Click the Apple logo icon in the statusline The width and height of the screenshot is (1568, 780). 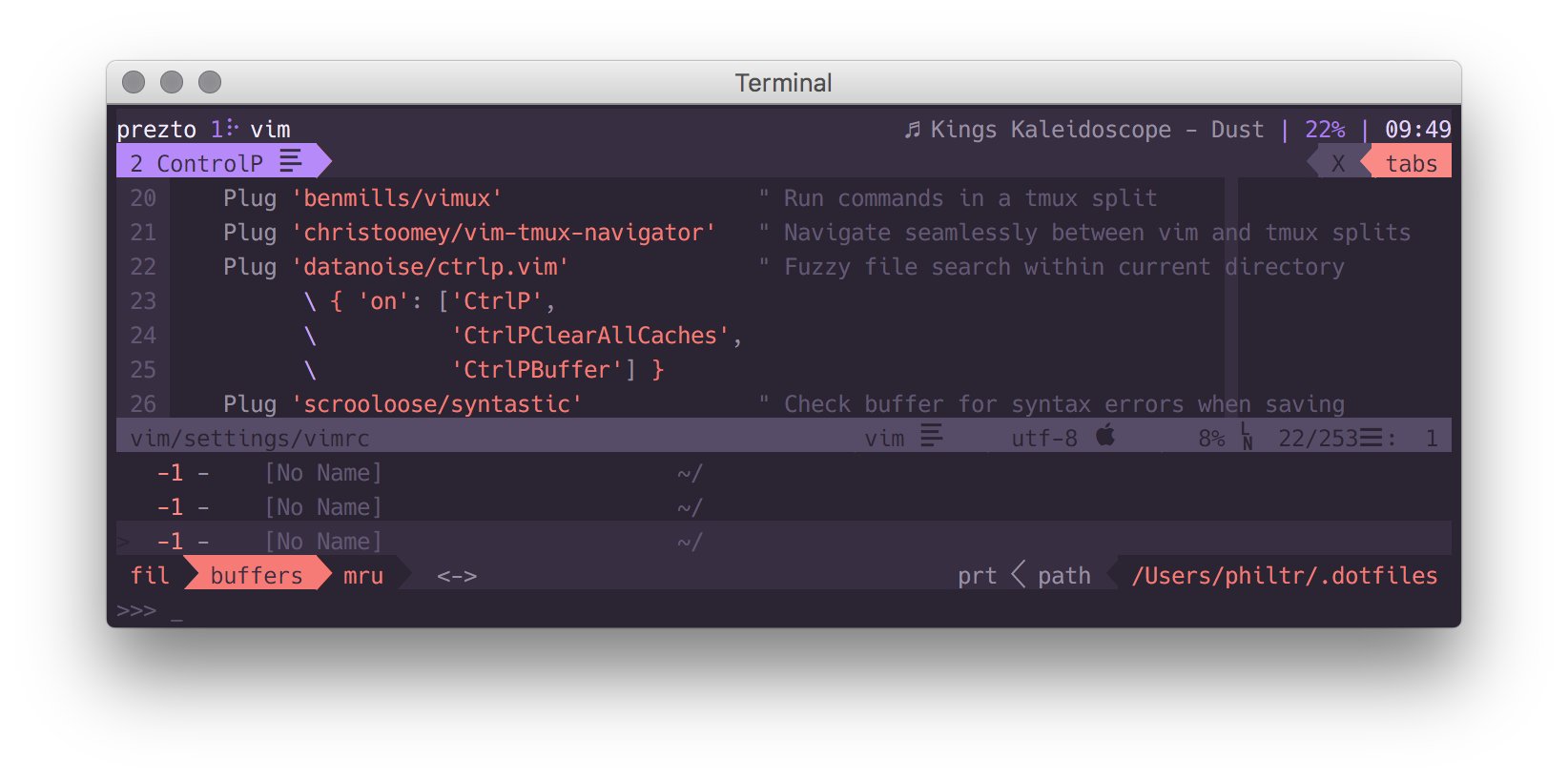point(1105,437)
